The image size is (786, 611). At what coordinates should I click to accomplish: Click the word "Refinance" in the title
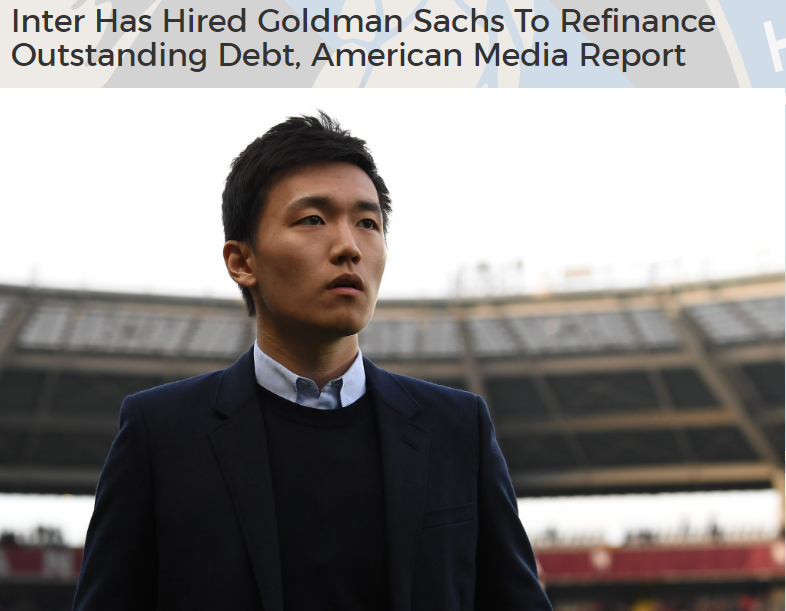(x=638, y=21)
